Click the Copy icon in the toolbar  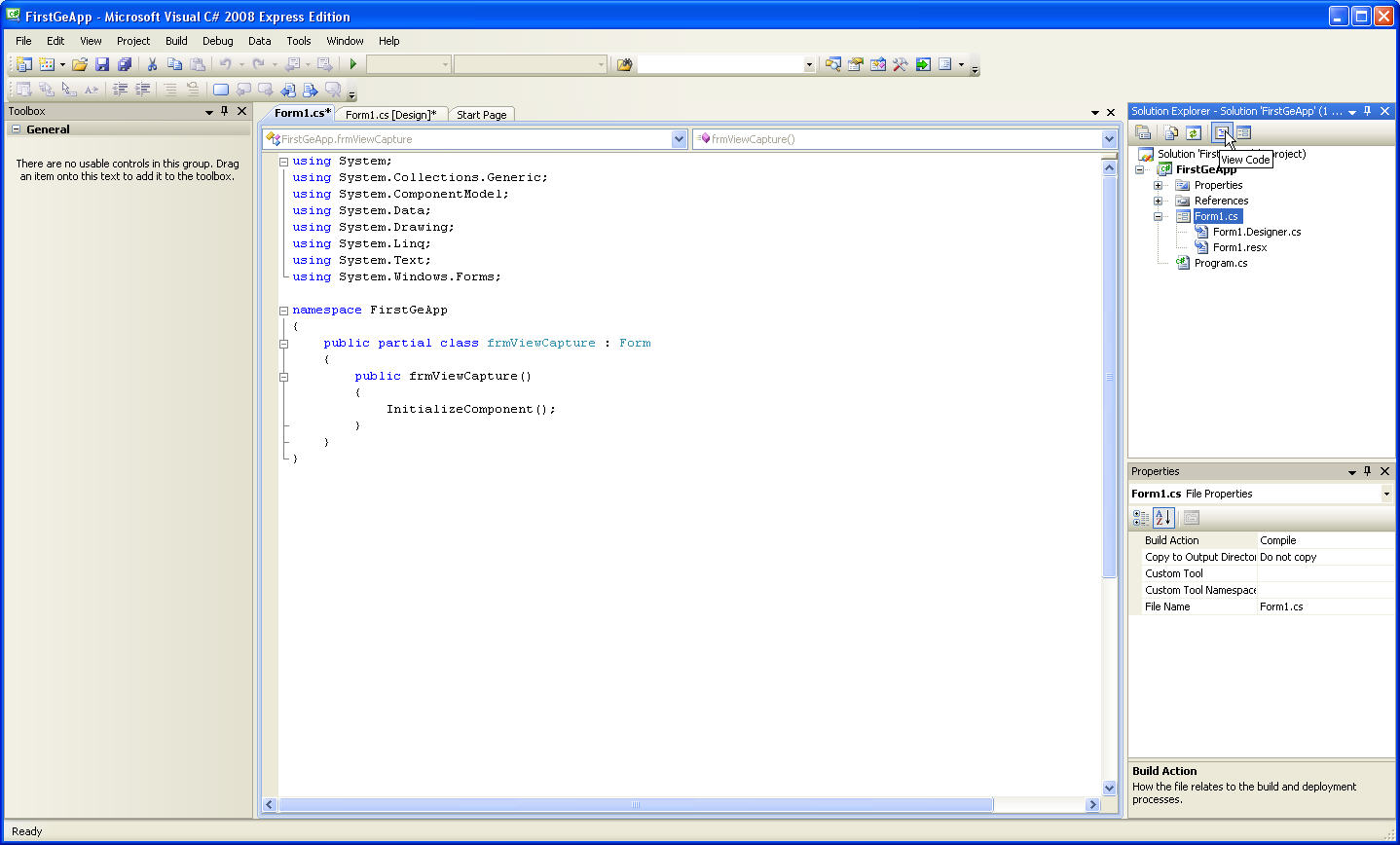pyautogui.click(x=175, y=64)
